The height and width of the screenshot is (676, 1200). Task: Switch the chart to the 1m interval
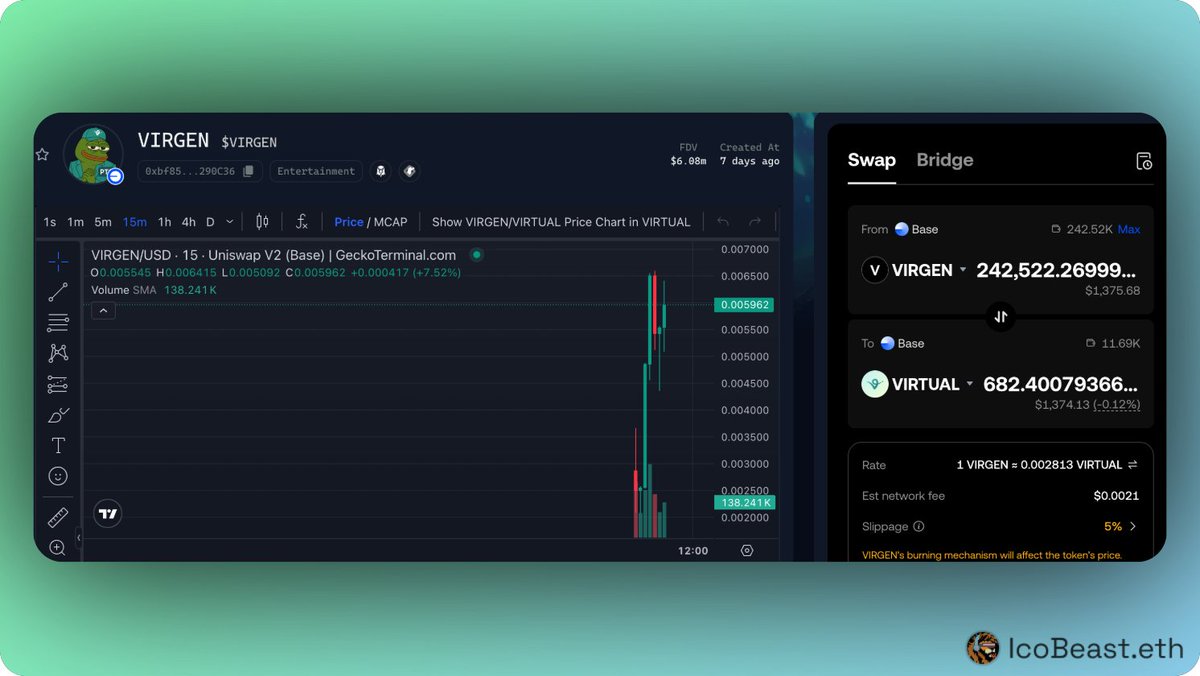(x=75, y=222)
